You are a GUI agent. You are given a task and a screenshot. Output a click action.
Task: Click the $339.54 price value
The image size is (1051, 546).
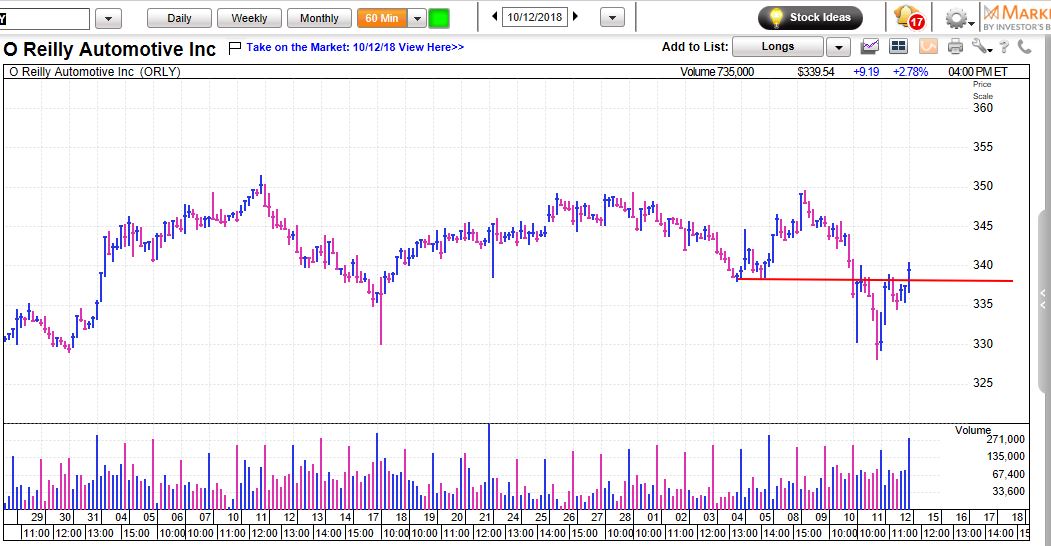816,72
